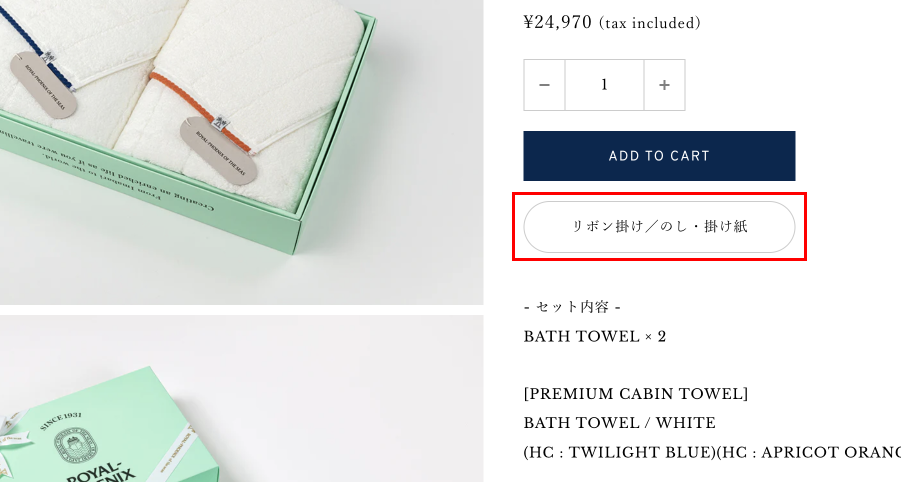Screen dimensions: 901x482
Task: Click the BATH TOWEL × 2 line
Action: [595, 336]
